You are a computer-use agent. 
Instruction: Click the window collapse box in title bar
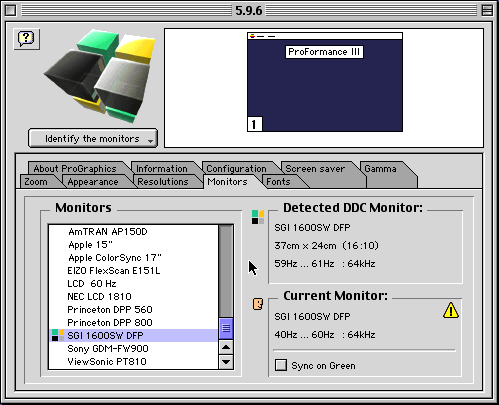487,10
